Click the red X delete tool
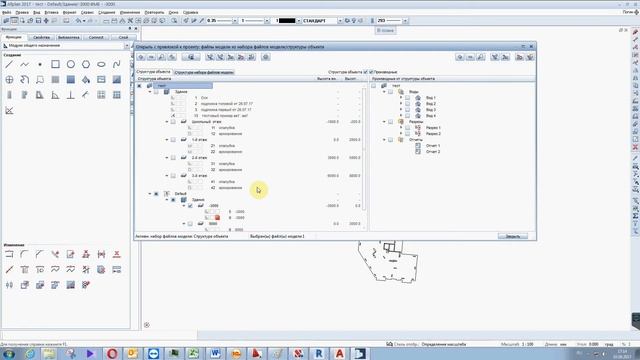 (117, 254)
